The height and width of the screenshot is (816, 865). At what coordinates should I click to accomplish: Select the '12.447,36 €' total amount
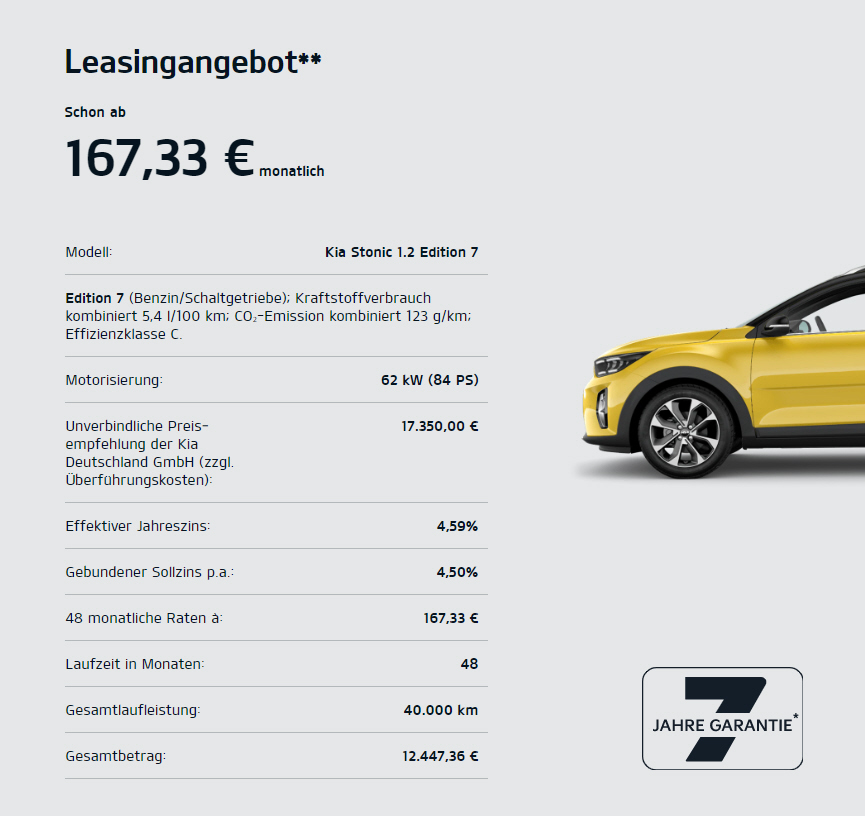[440, 756]
